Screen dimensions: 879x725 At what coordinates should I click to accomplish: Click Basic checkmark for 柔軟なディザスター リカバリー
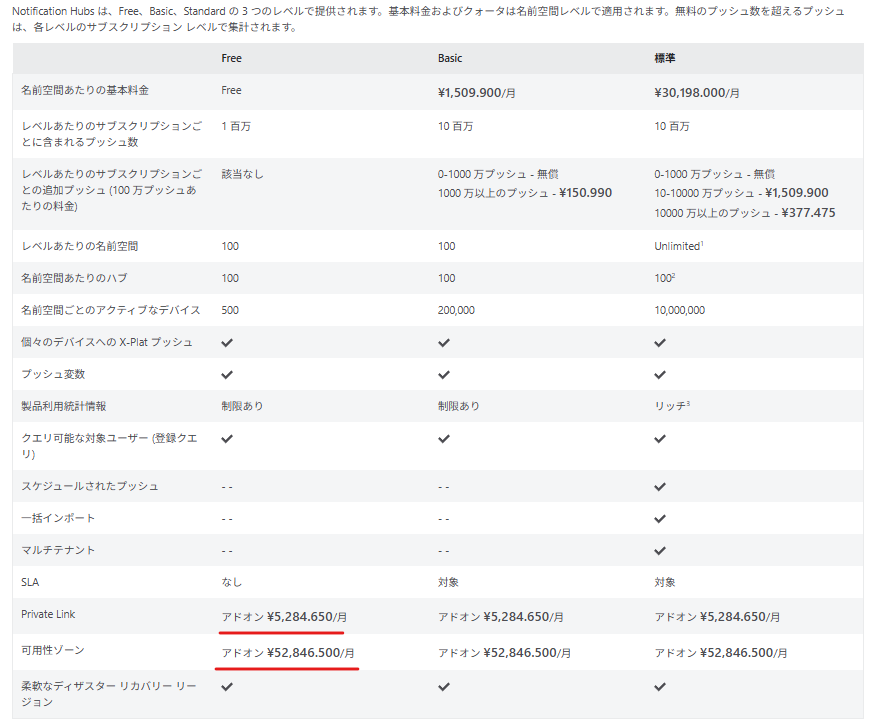[444, 687]
